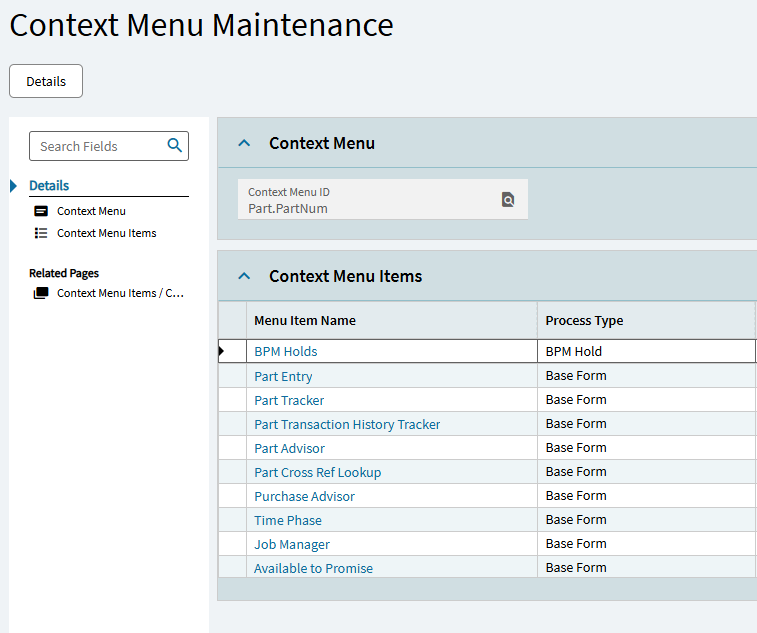Select Base Form cell in Time Phase row
This screenshot has height=633, width=757.
[646, 520]
